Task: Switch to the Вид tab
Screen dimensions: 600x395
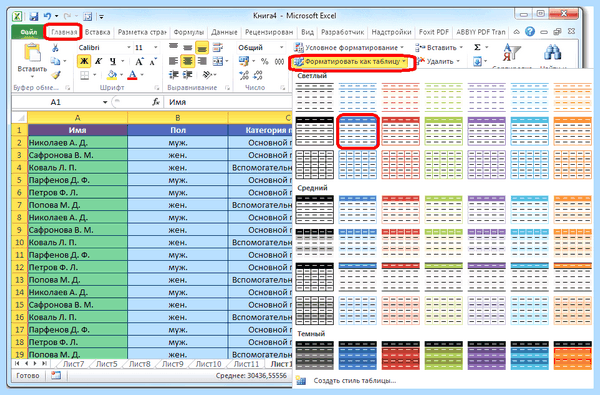Action: click(x=307, y=32)
